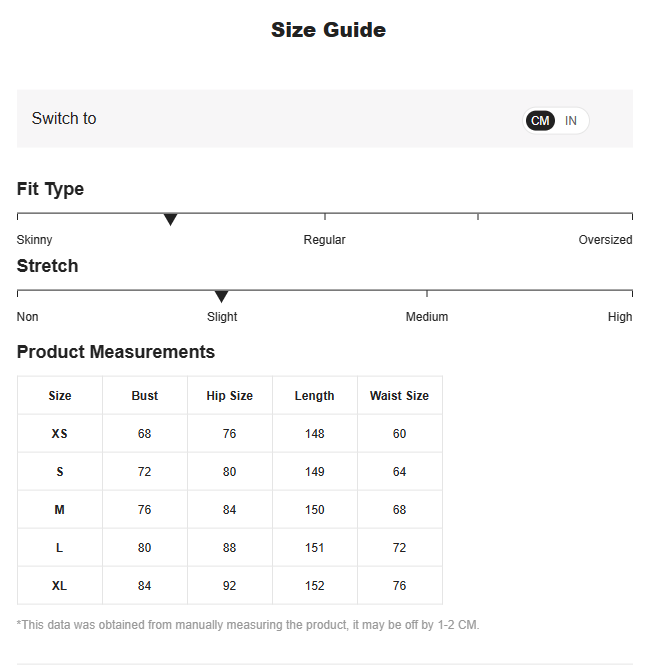651x667 pixels.
Task: Click the Medium stretch label
Action: (427, 317)
